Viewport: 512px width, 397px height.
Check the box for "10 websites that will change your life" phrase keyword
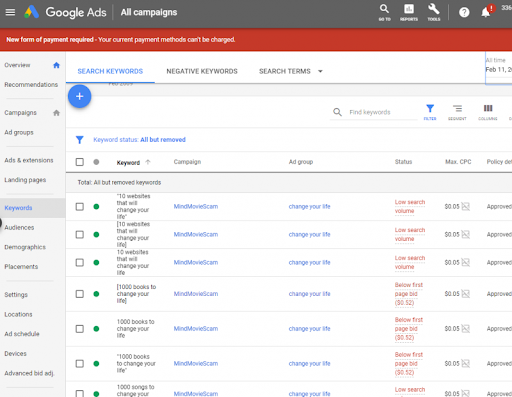(80, 207)
